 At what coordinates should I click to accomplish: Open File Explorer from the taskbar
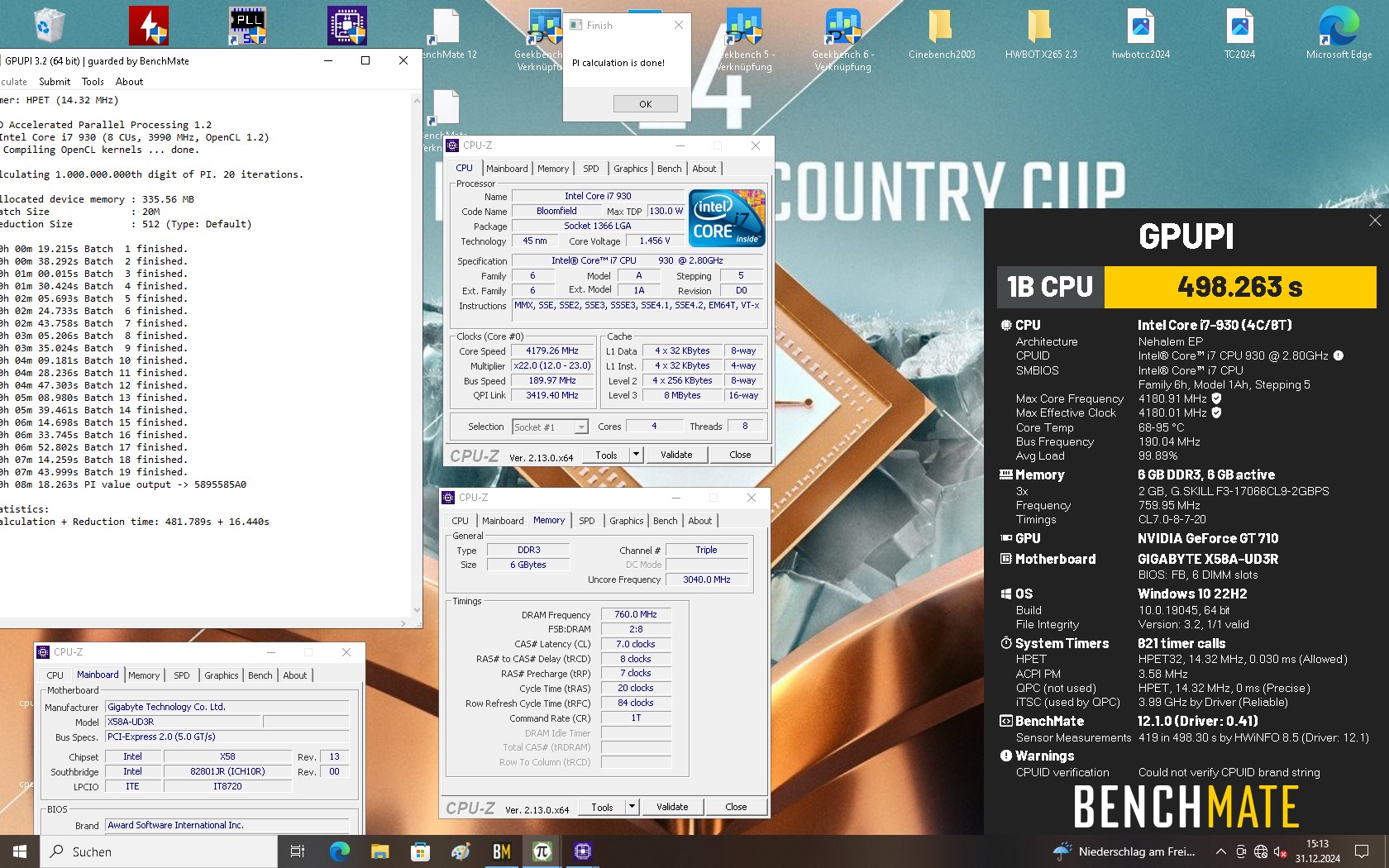click(x=379, y=851)
